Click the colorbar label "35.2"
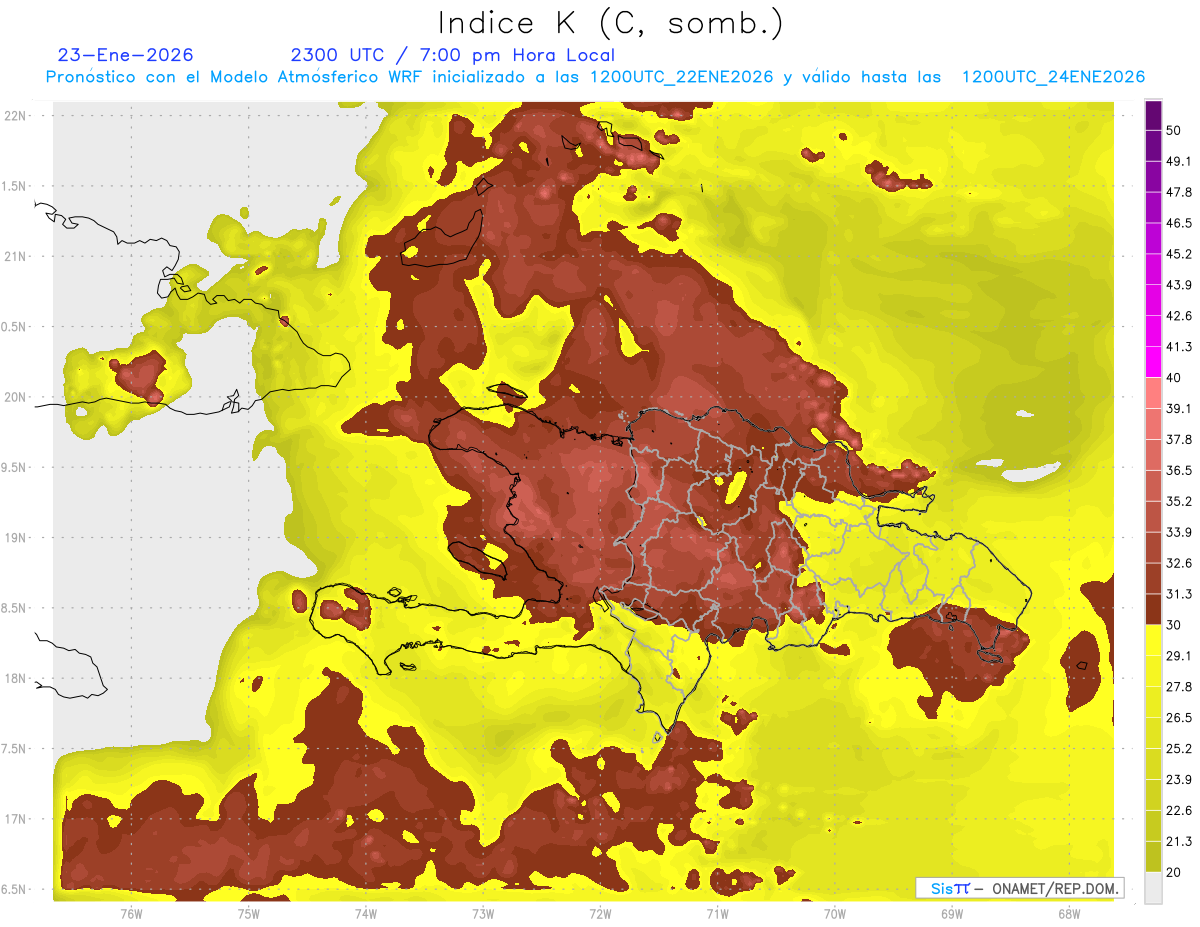Image resolution: width=1200 pixels, height=927 pixels. click(x=1179, y=501)
